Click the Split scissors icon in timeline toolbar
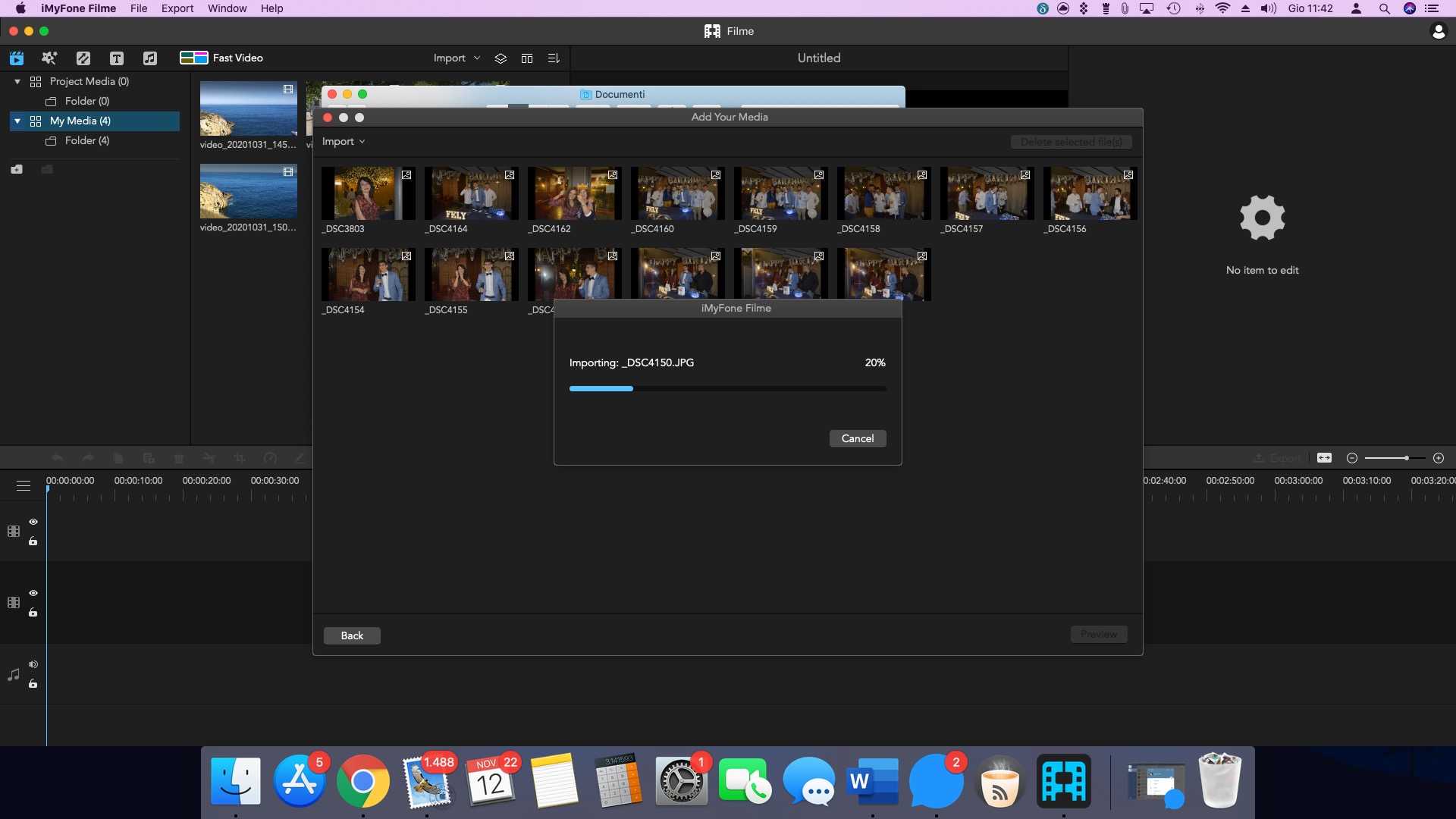The height and width of the screenshot is (819, 1456). pyautogui.click(x=209, y=458)
